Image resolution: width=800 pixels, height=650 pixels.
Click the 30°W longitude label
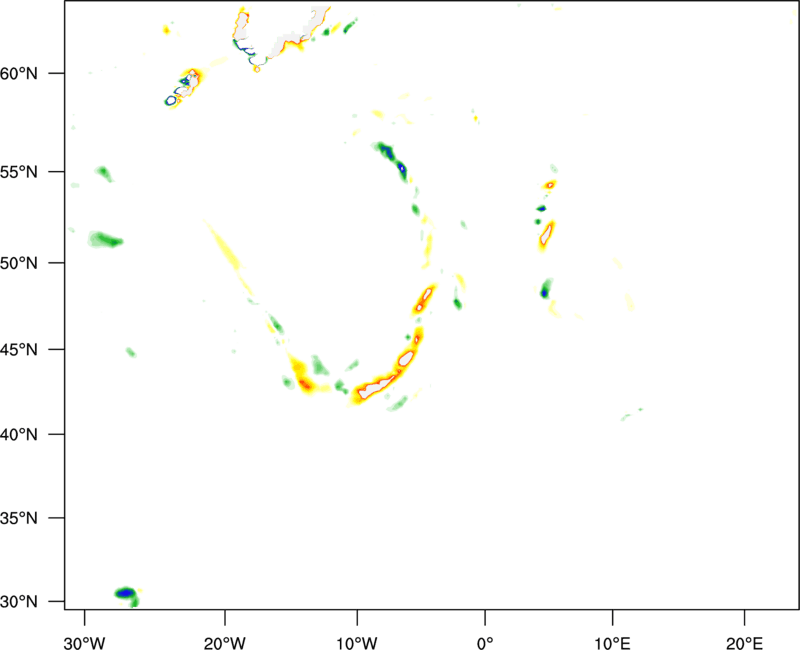point(85,643)
